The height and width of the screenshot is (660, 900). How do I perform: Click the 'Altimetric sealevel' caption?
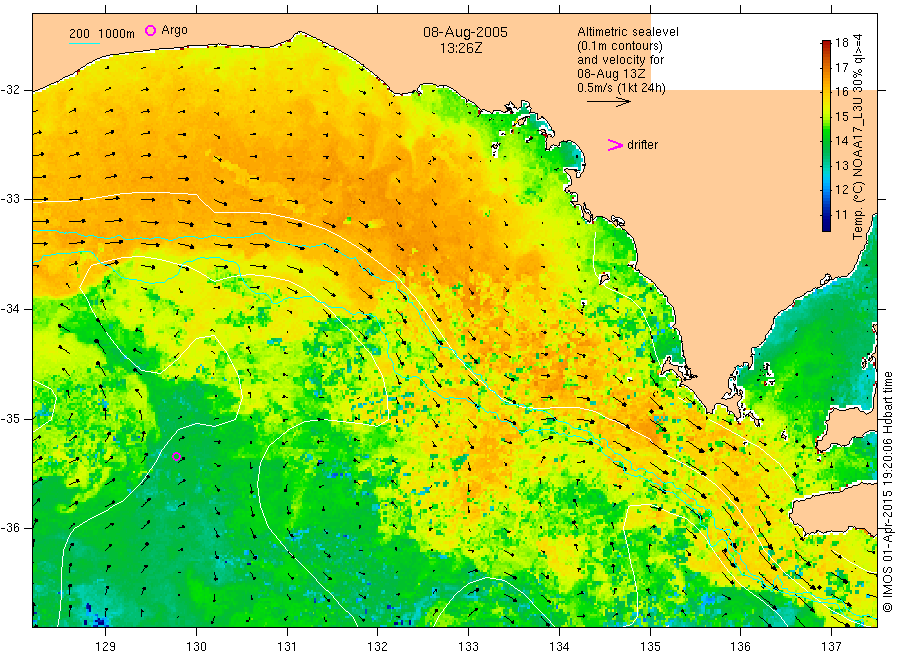click(x=628, y=32)
